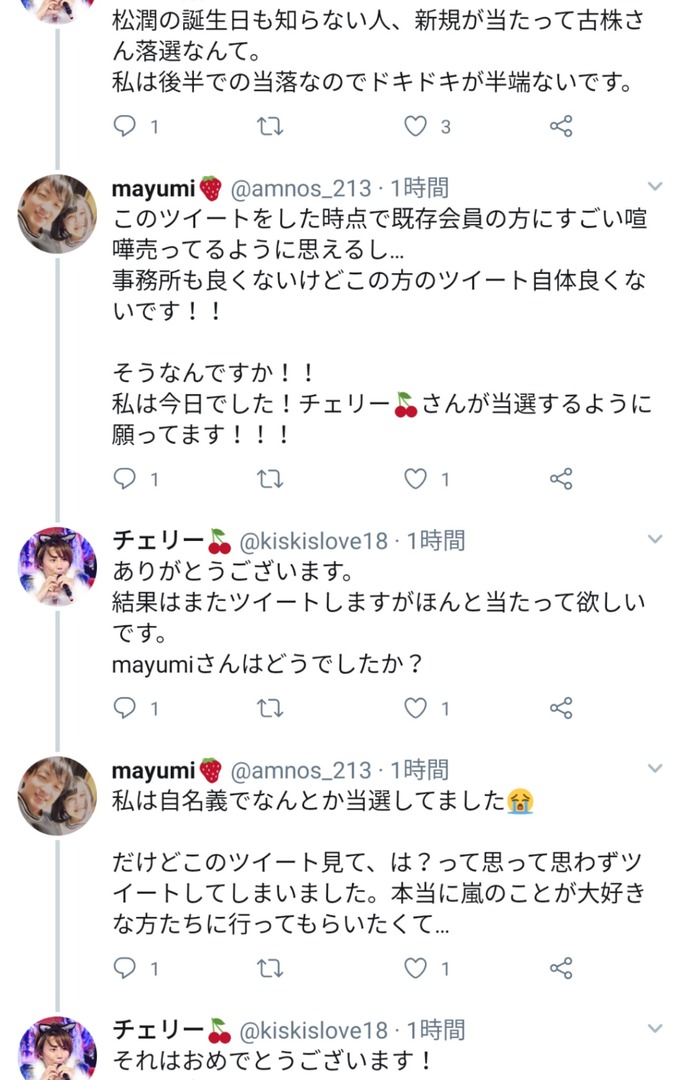Expand options for チェリー's ありがとうございます tweet
Viewport: 680px width, 1080px height.
point(655,539)
